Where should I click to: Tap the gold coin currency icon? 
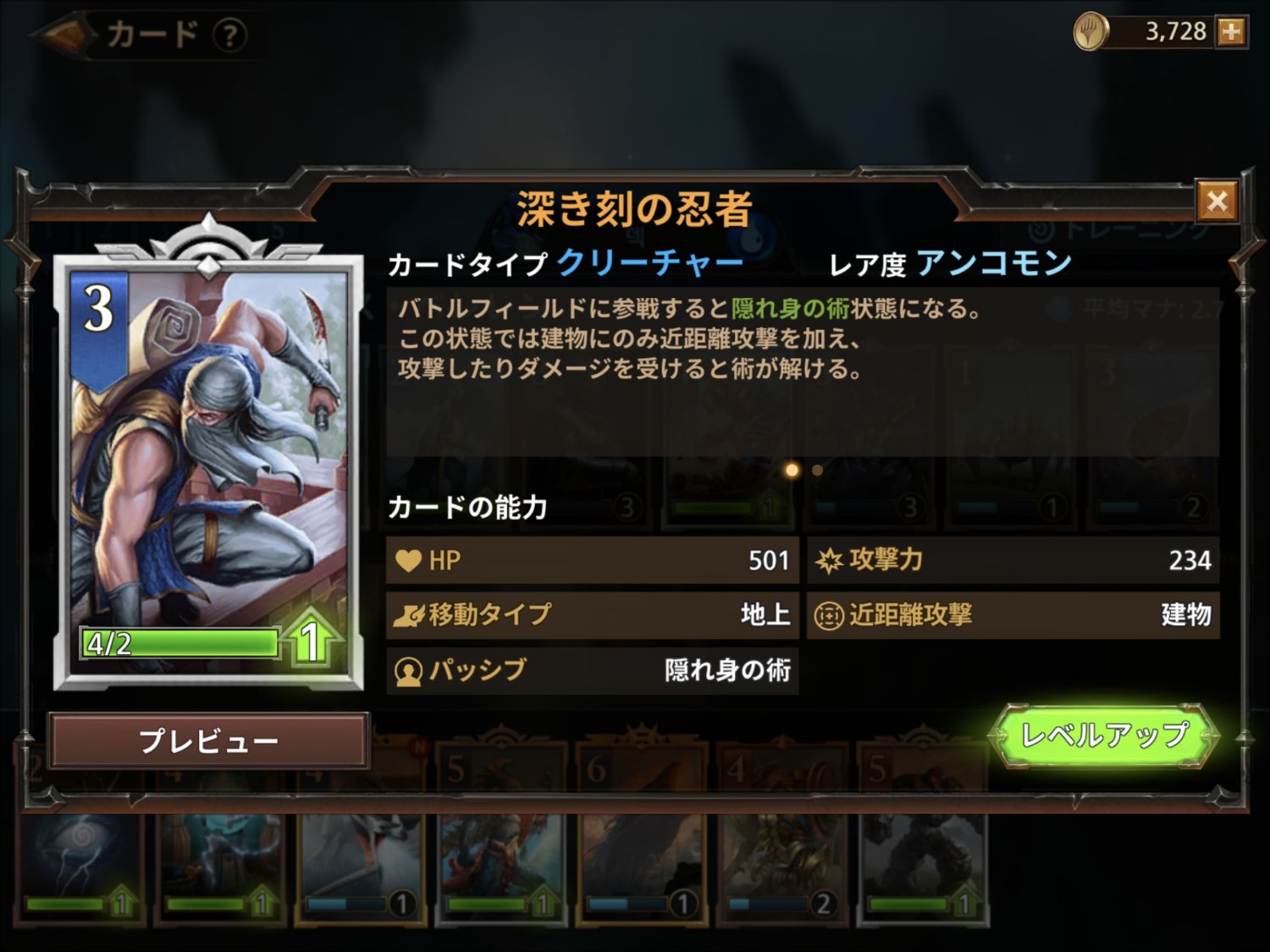pos(1091,32)
